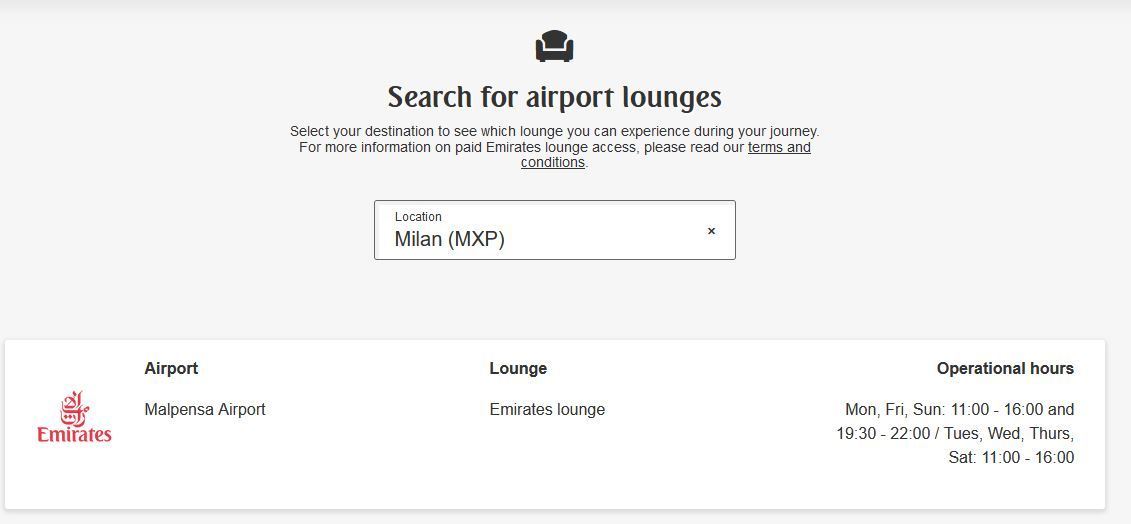
Task: Click the 'Sat: 11:00 - 16:00' hours line
Action: tap(1011, 457)
